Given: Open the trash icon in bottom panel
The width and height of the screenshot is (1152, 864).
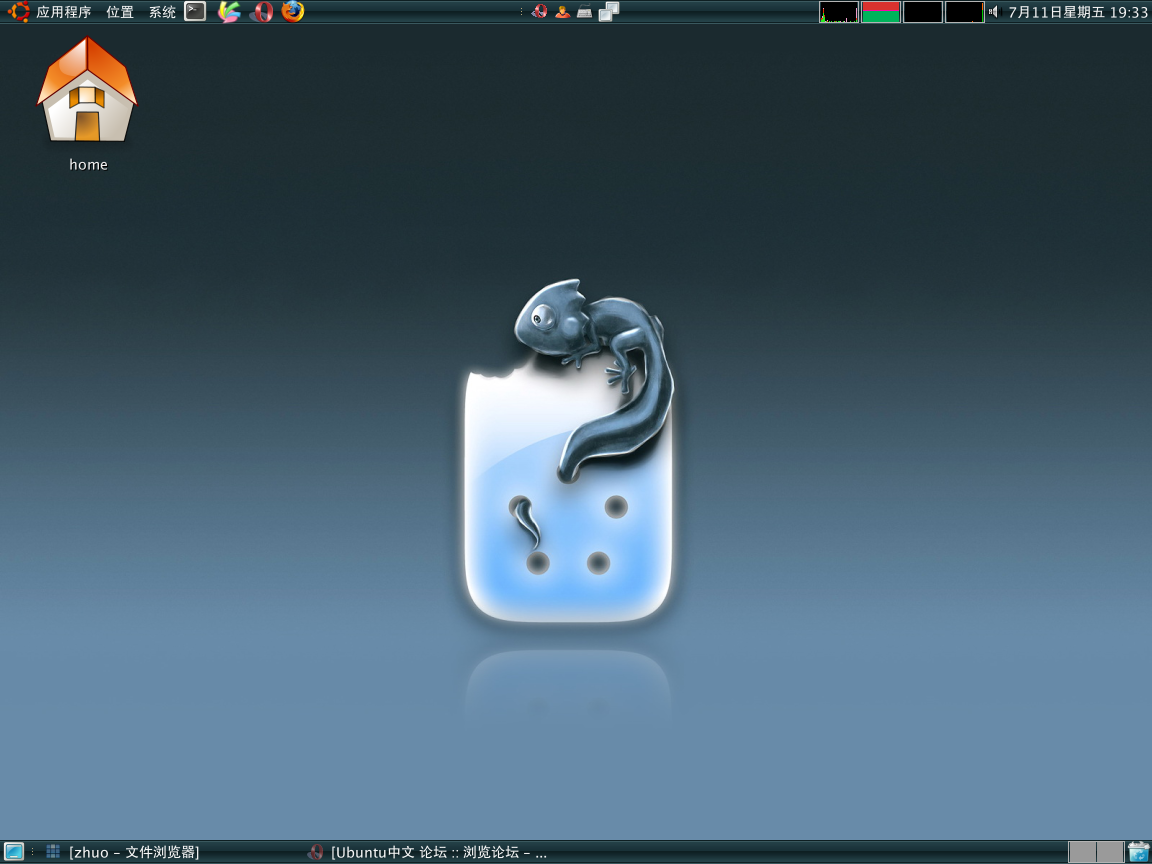Looking at the screenshot, I should click(x=1139, y=852).
